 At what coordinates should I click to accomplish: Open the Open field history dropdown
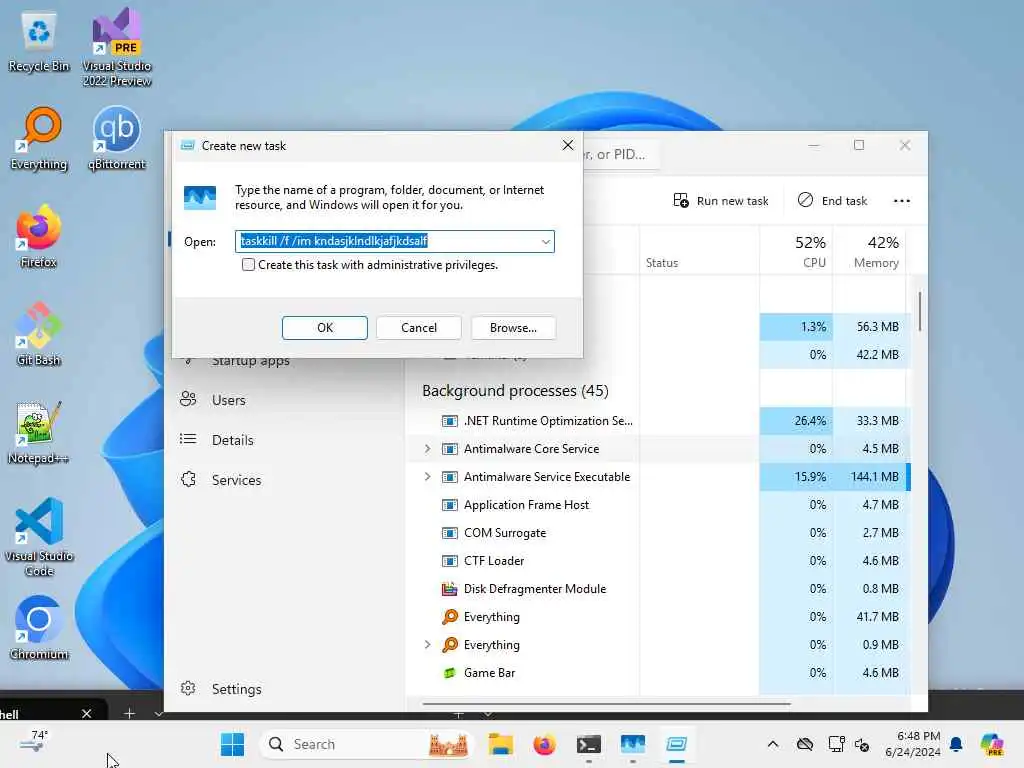coord(545,242)
